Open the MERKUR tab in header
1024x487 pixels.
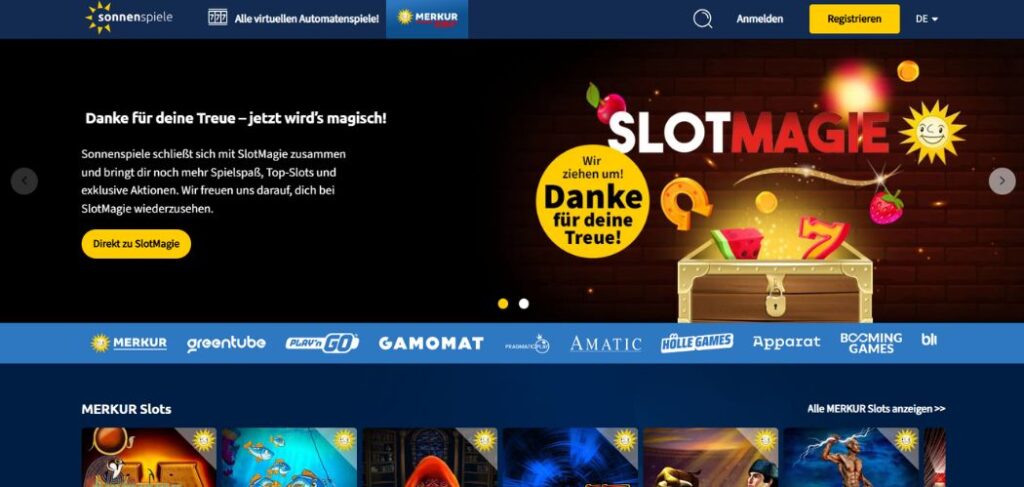click(x=427, y=19)
